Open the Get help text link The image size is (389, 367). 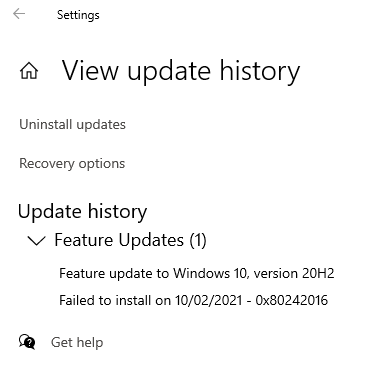coord(77,342)
